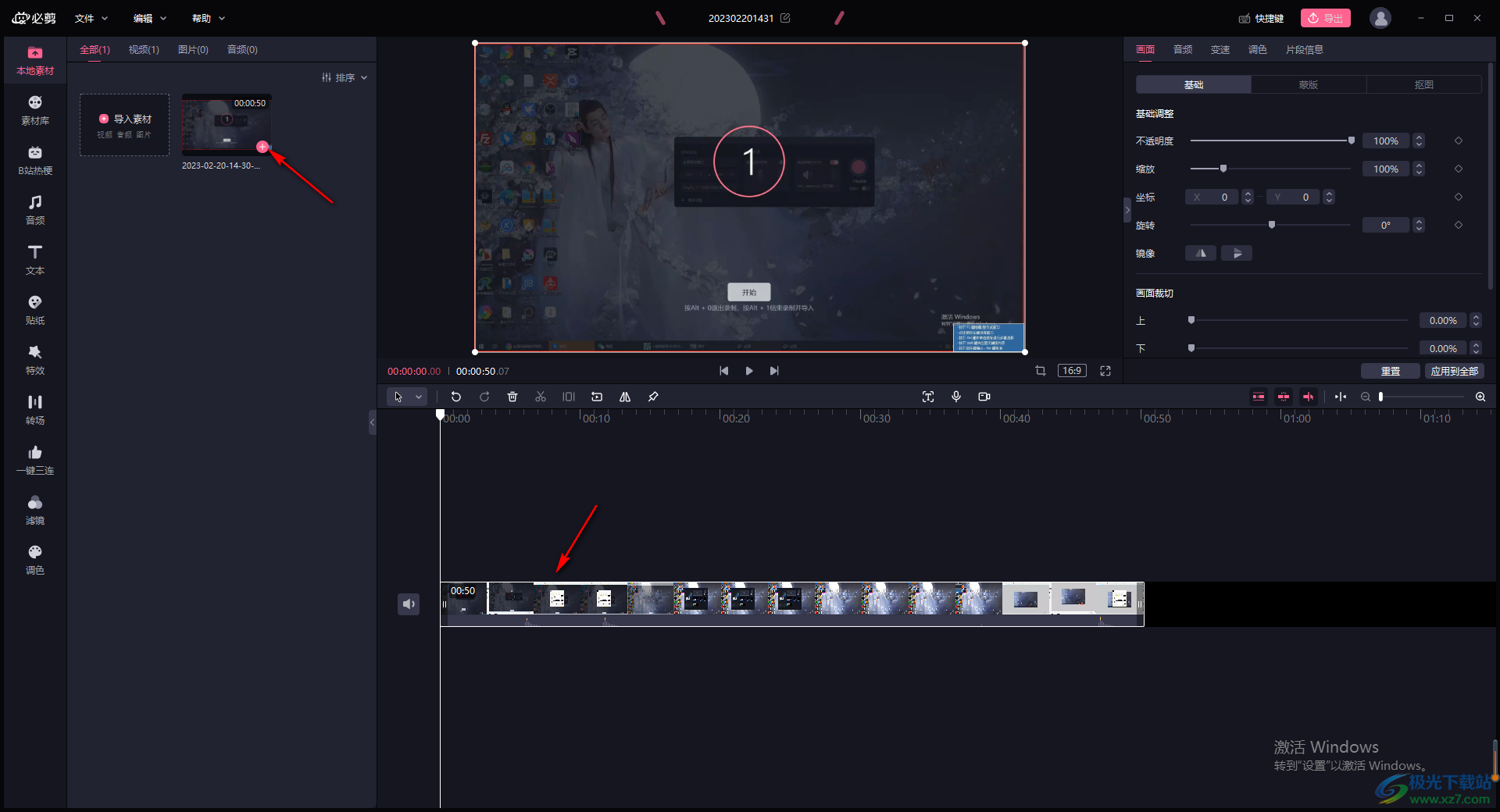Switch to the Audio properties tab
The width and height of the screenshot is (1500, 812).
[x=1183, y=49]
